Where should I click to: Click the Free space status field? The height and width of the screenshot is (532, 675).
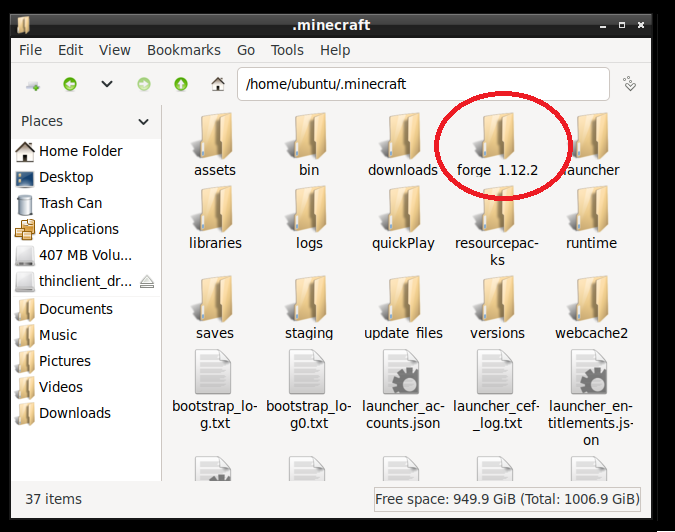[507, 499]
